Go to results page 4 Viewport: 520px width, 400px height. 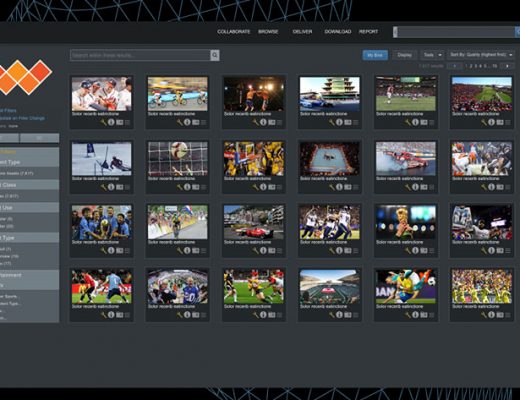[480, 66]
